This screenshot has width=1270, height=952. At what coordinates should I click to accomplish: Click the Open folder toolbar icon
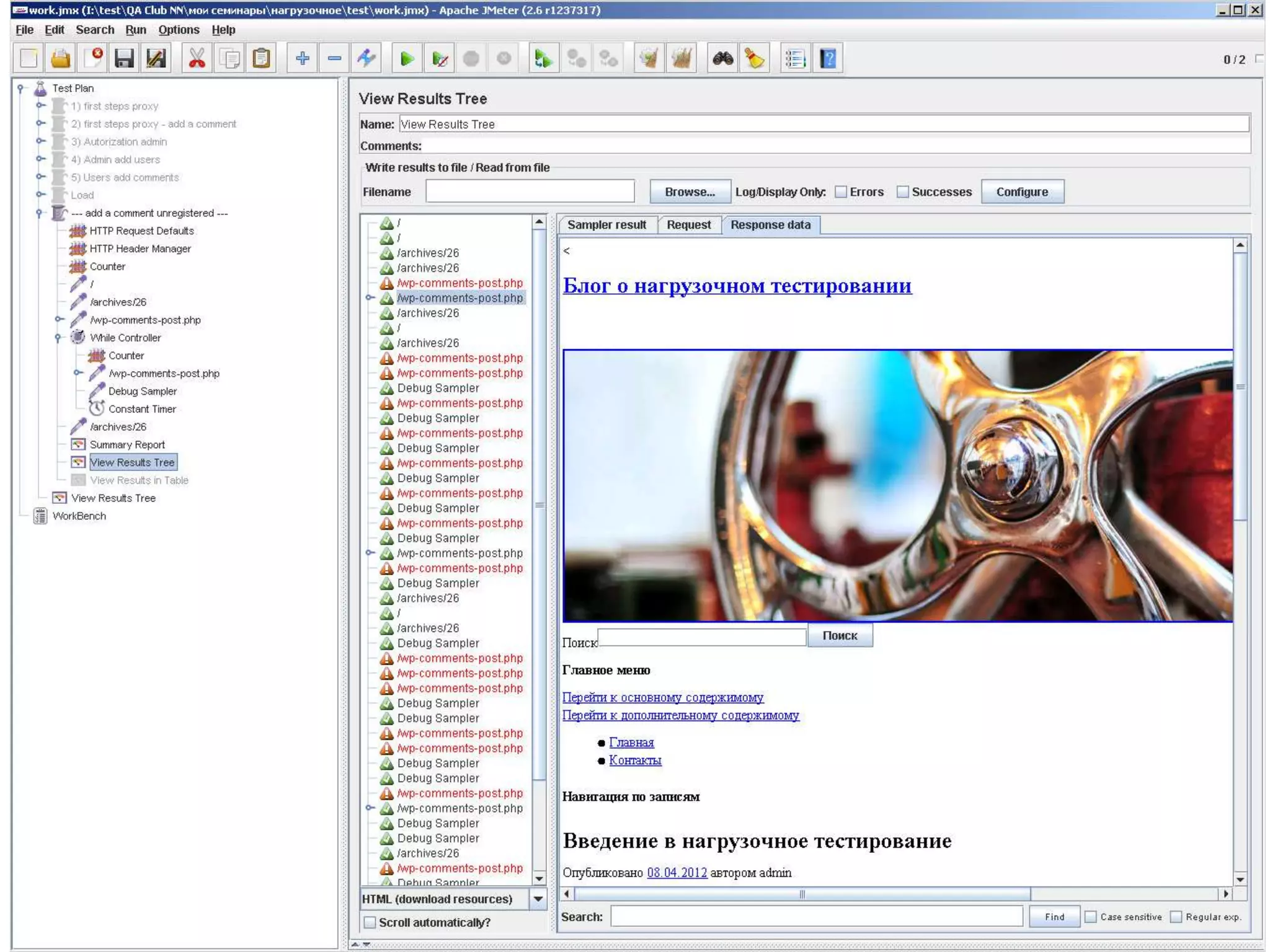tap(61, 59)
